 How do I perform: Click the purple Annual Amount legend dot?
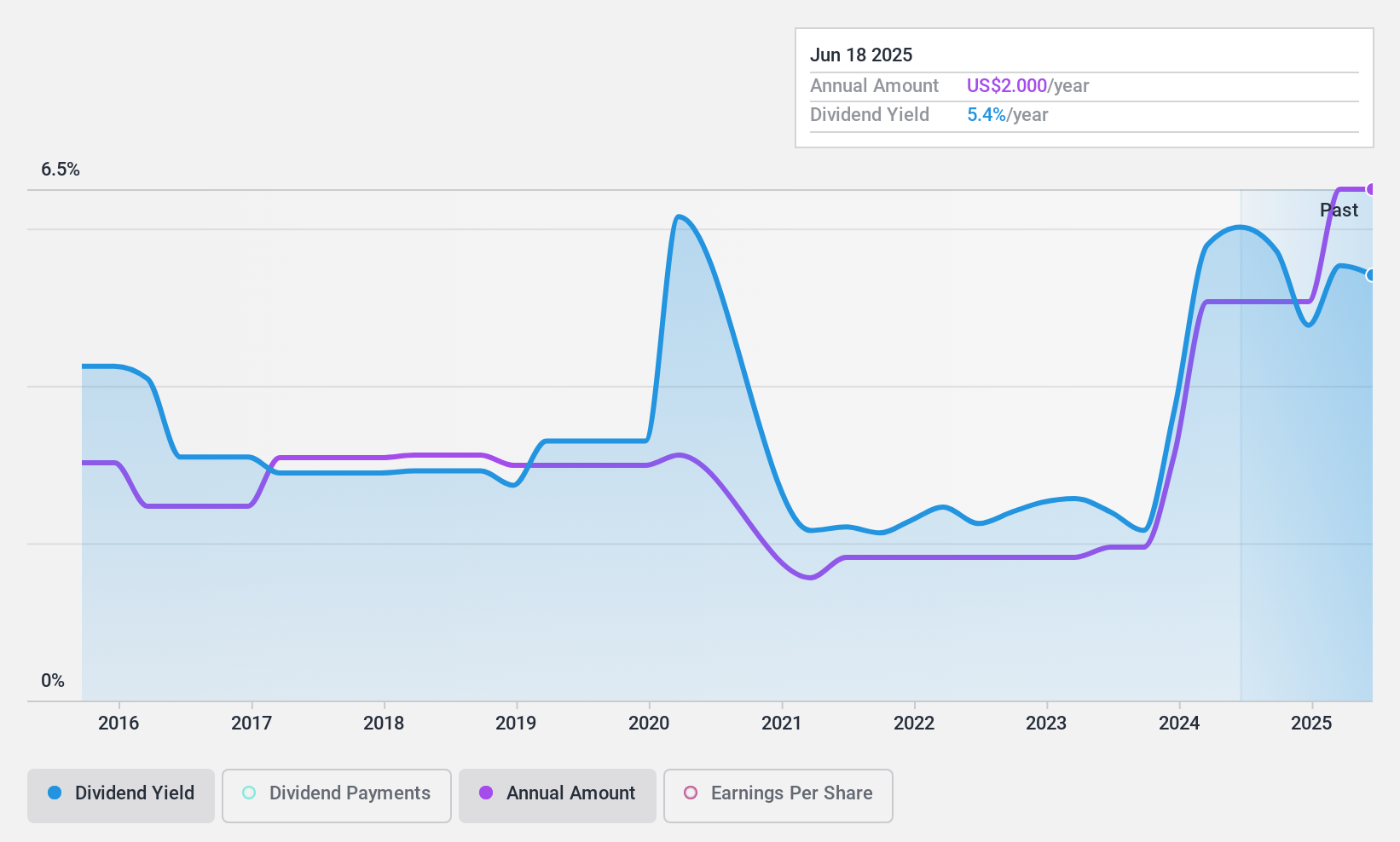(486, 793)
